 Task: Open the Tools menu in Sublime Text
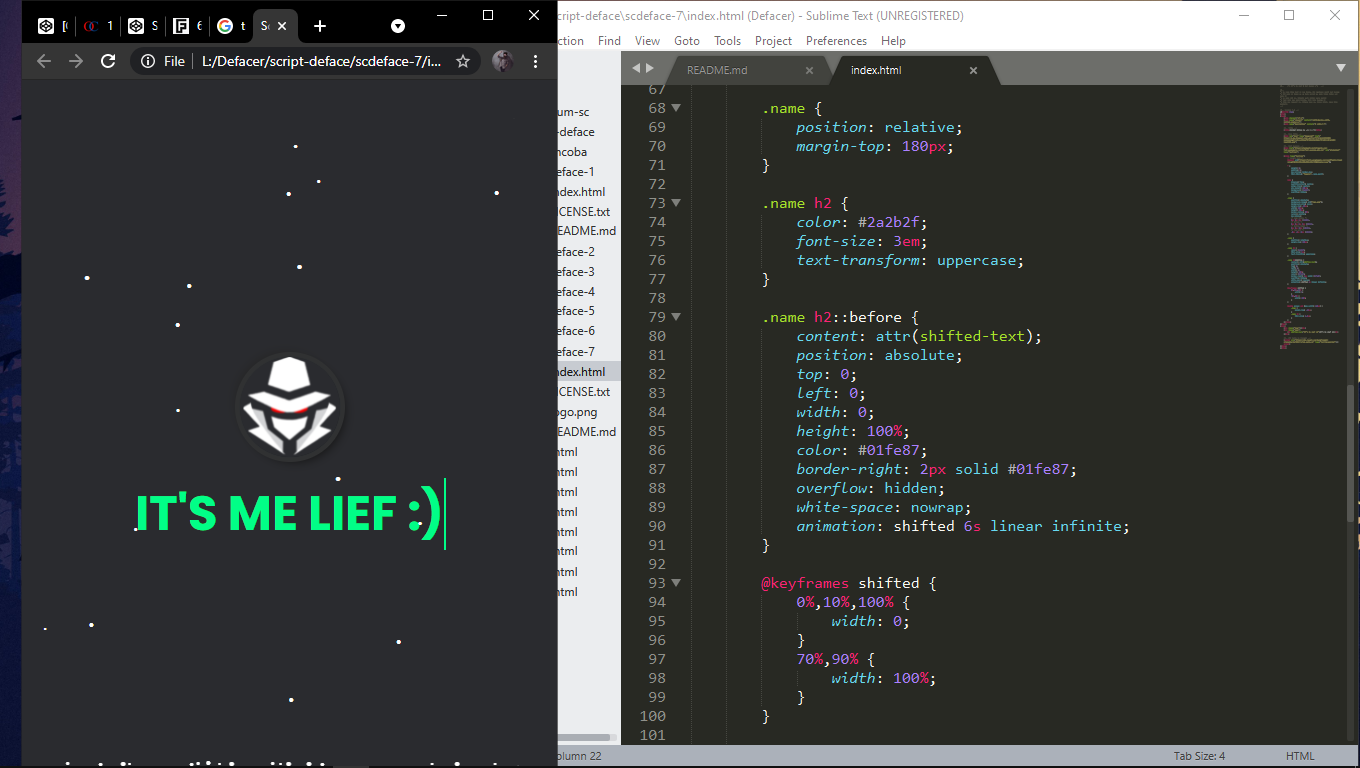[x=727, y=41]
